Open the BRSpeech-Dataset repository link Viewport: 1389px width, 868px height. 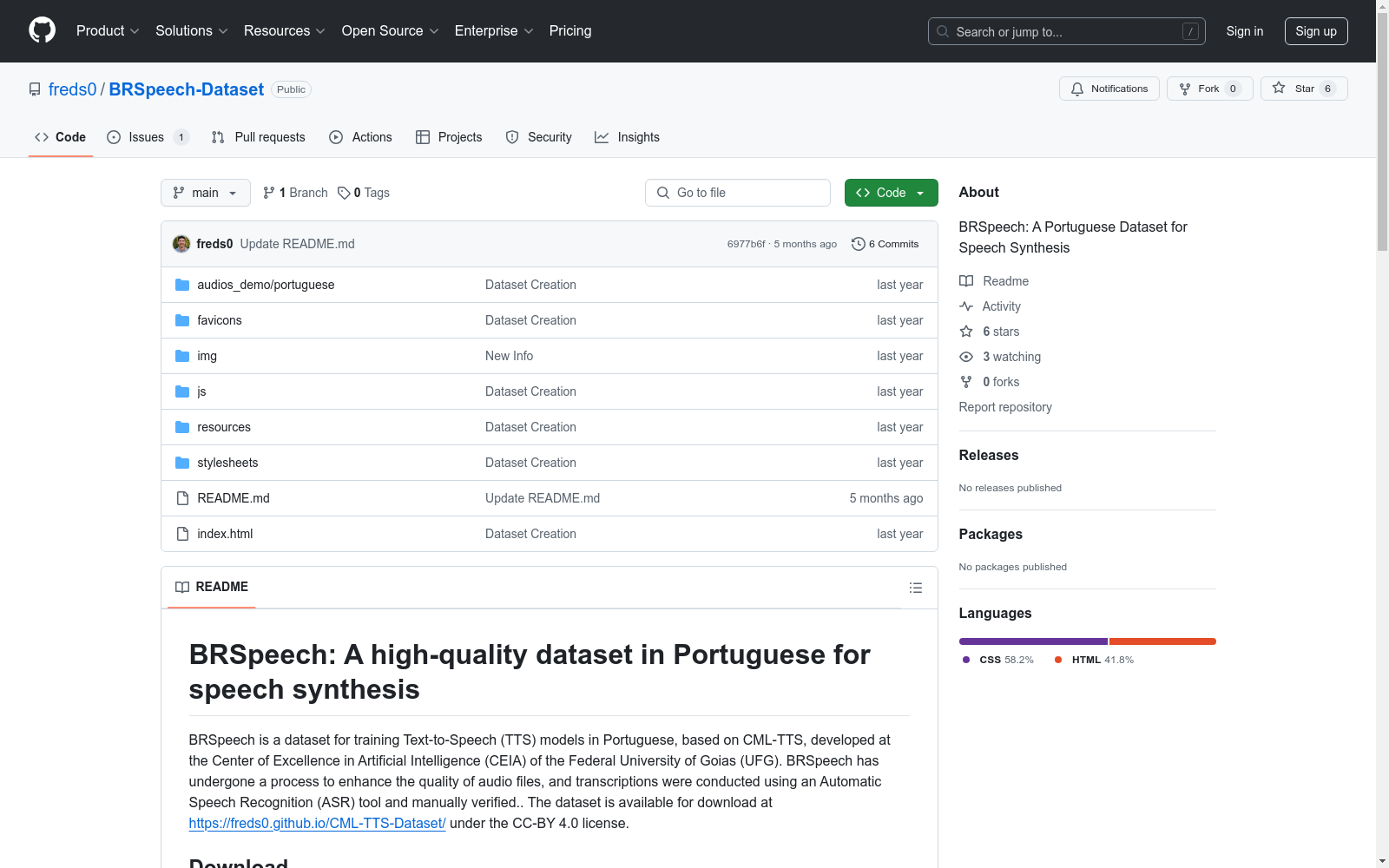click(x=187, y=89)
